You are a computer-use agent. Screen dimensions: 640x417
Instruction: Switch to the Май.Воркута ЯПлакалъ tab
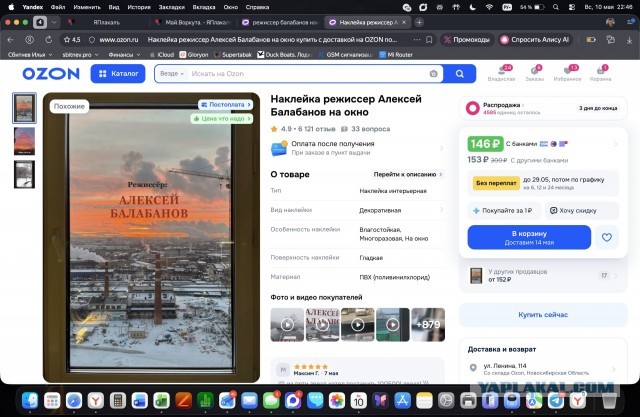pyautogui.click(x=193, y=22)
